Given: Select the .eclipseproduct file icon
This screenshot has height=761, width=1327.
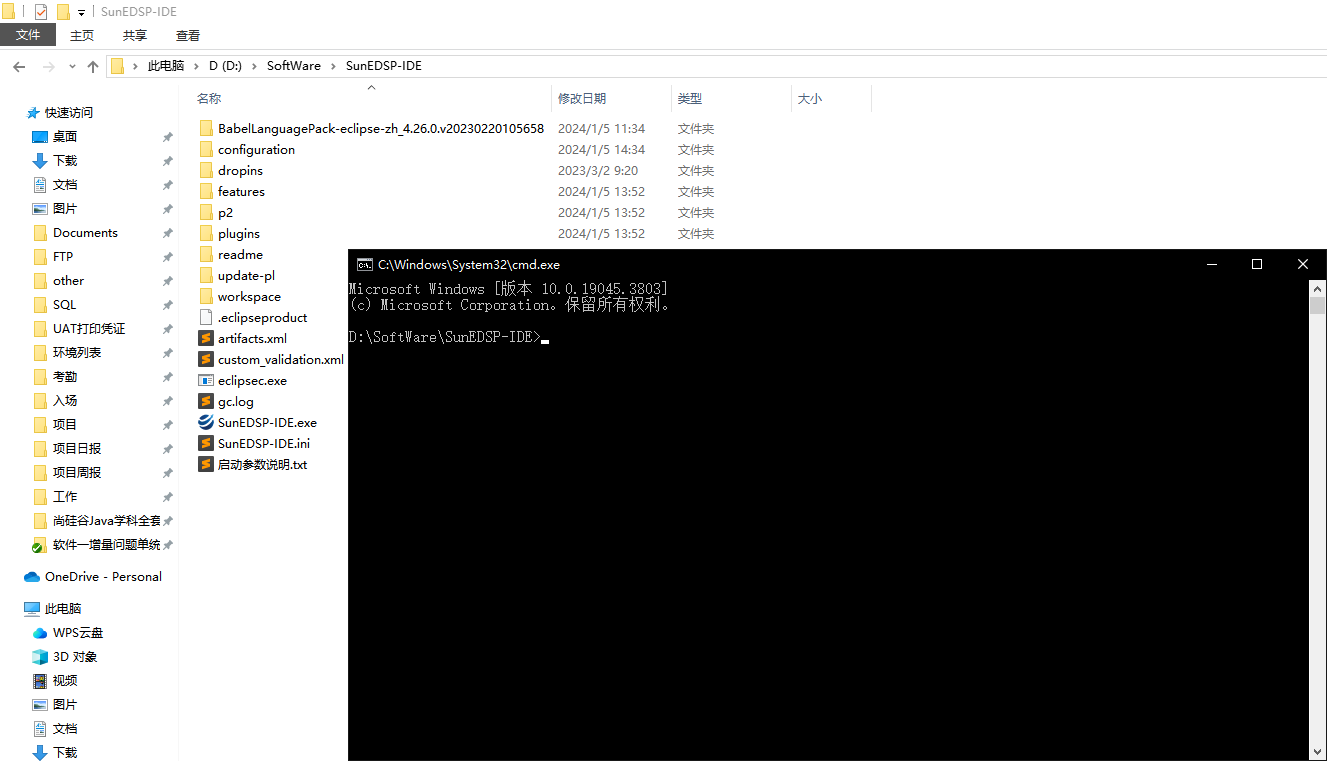Looking at the screenshot, I should (206, 317).
